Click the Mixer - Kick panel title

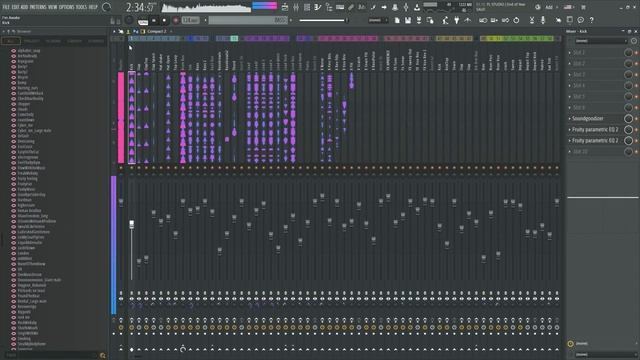(577, 31)
